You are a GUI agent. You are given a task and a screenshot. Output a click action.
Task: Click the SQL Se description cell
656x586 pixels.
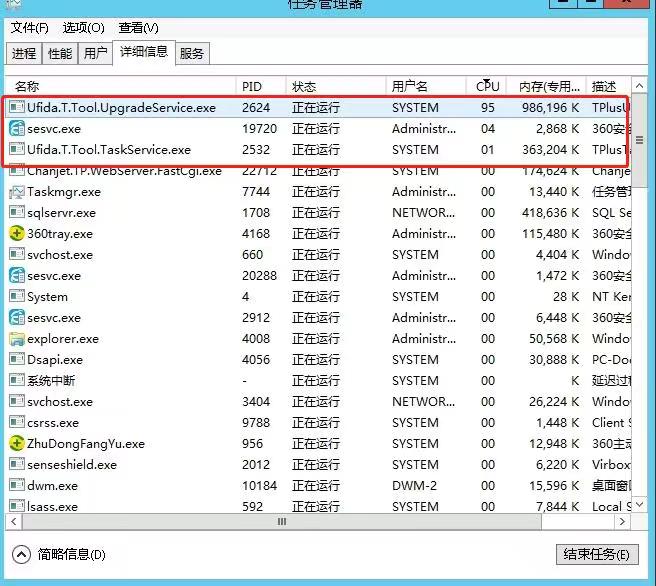point(611,212)
